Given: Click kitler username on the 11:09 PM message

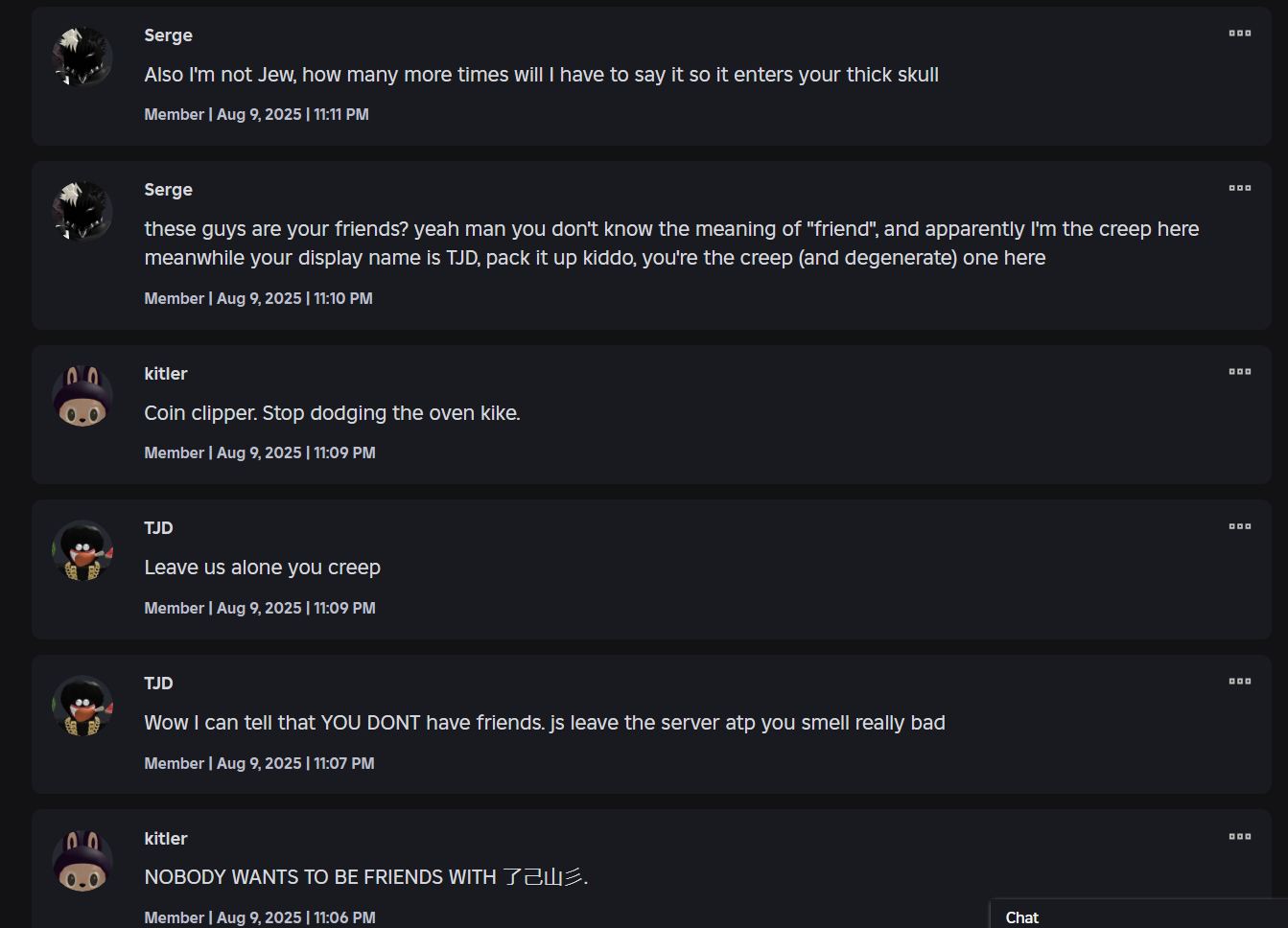Looking at the screenshot, I should (x=165, y=374).
